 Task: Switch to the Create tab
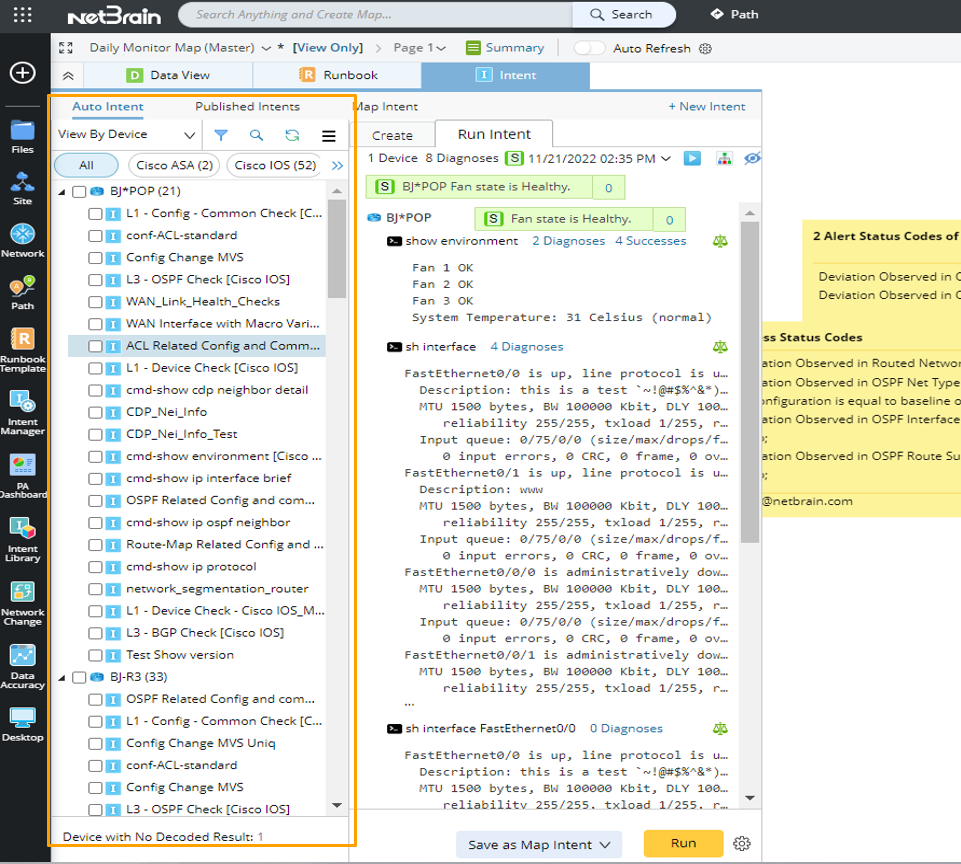coord(392,135)
